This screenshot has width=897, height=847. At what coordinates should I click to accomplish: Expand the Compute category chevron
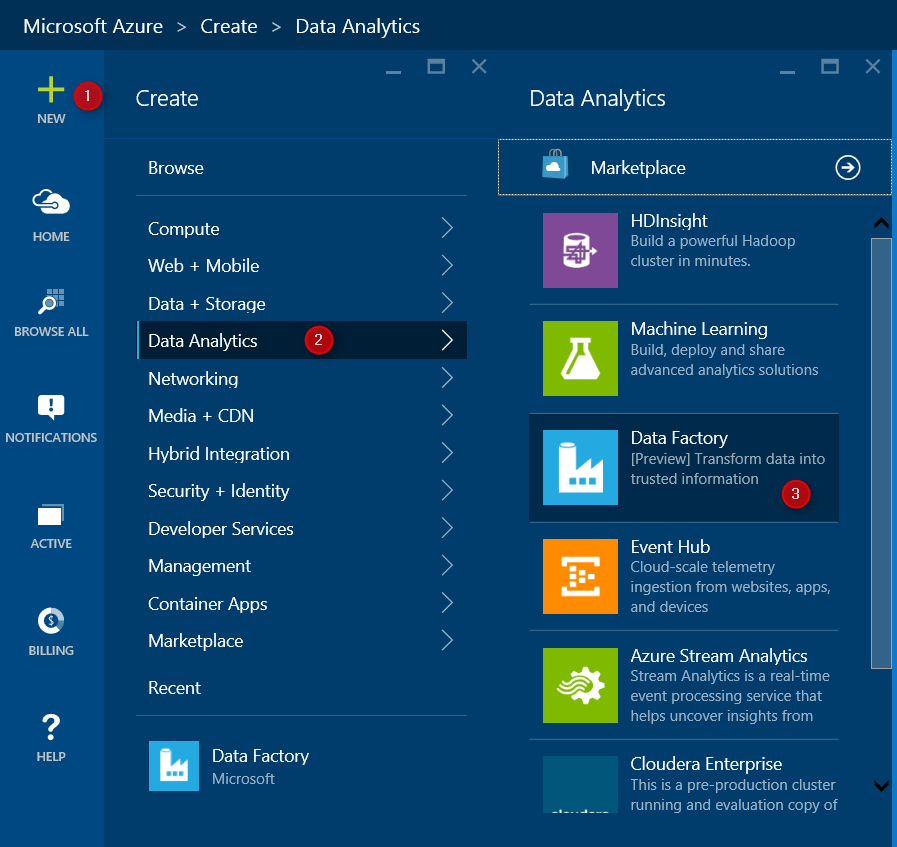(x=447, y=228)
